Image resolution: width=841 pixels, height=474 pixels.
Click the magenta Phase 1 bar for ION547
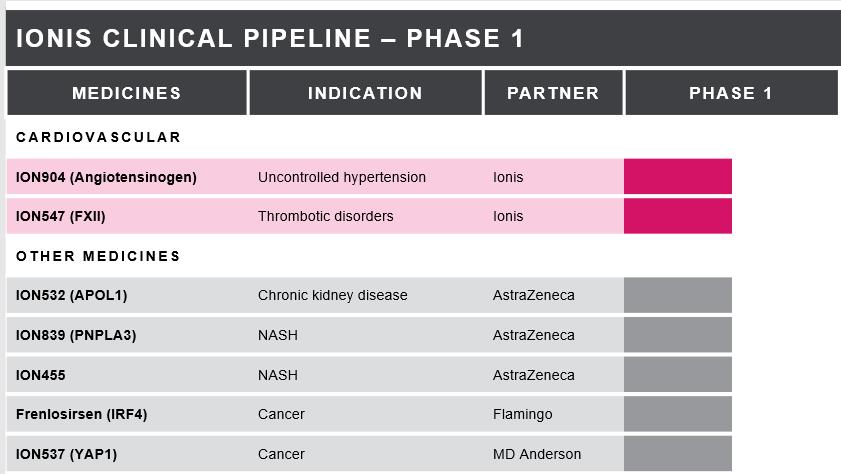(678, 216)
